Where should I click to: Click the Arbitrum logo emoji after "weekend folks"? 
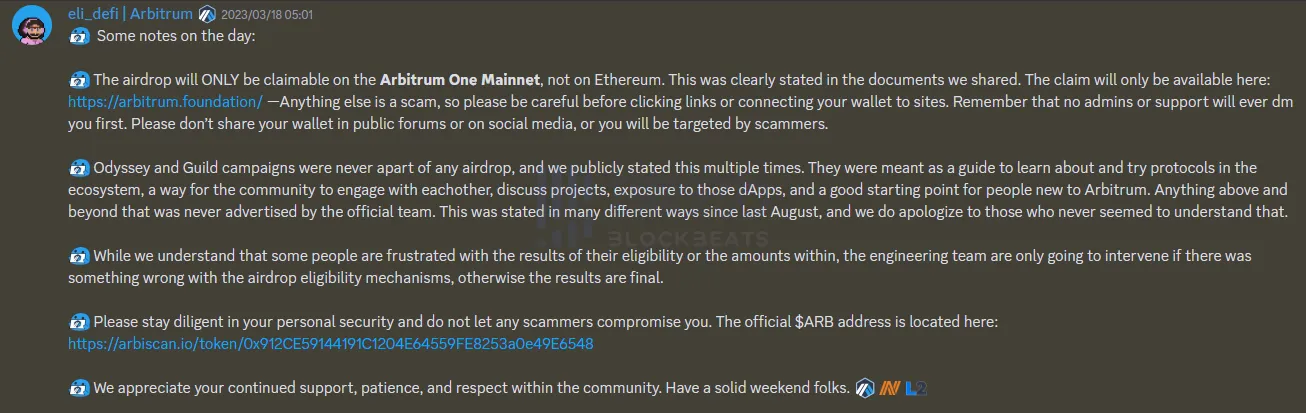[x=866, y=387]
